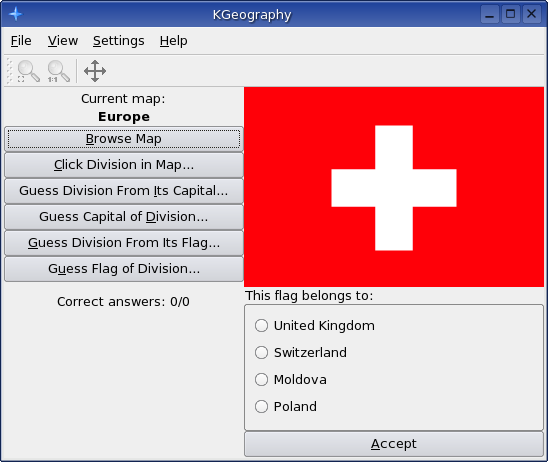
Task: Close the KGeography window
Action: coord(532,14)
